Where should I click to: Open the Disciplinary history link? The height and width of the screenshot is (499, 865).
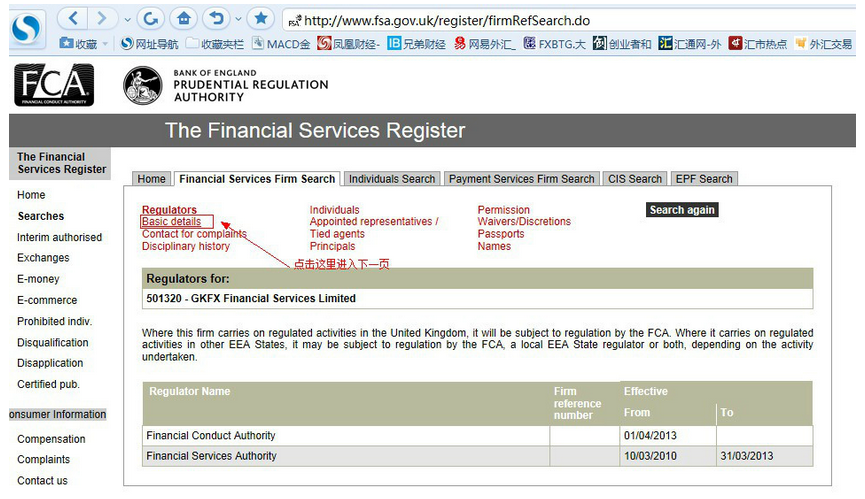[185, 246]
